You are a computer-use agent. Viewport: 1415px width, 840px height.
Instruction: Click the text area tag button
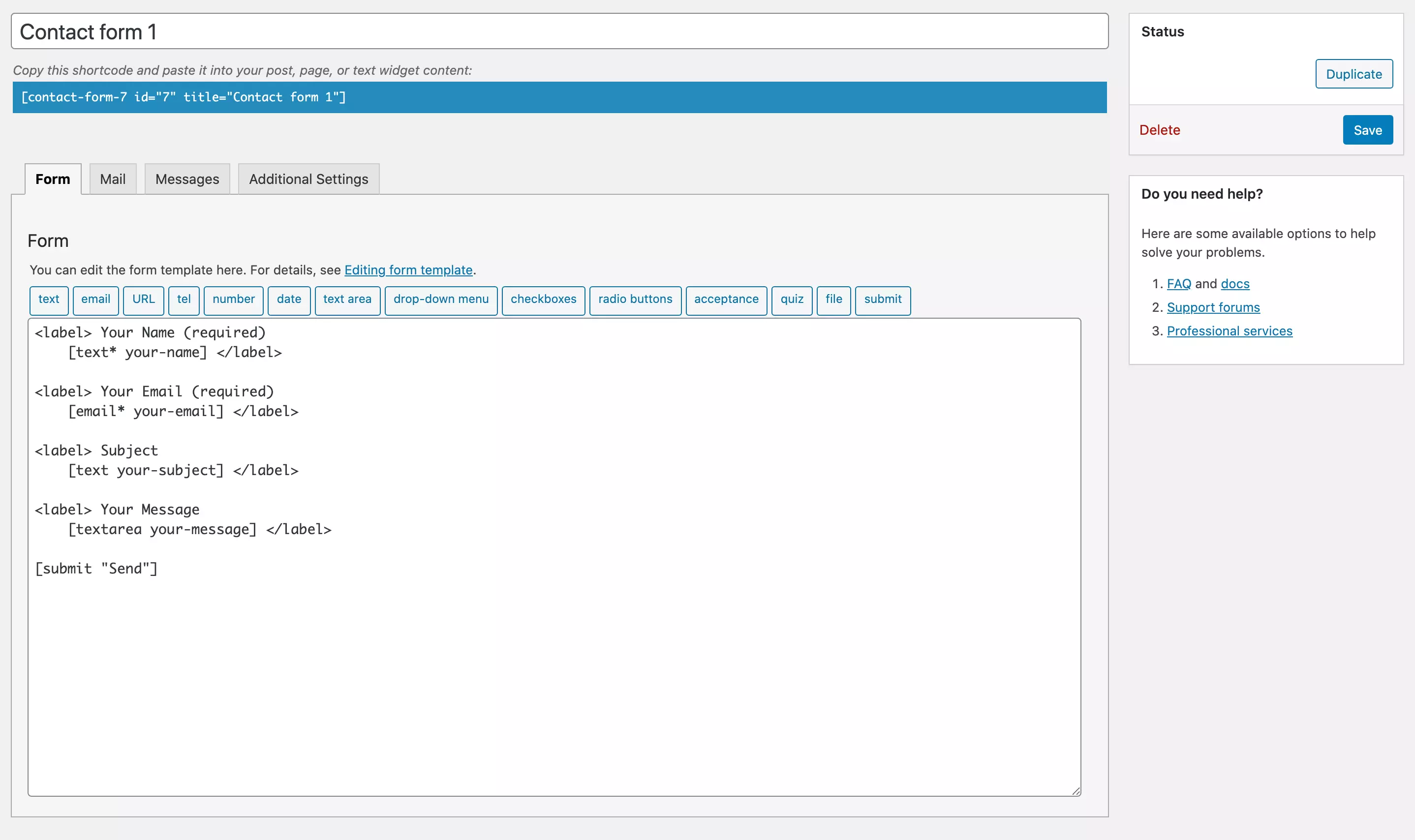347,299
